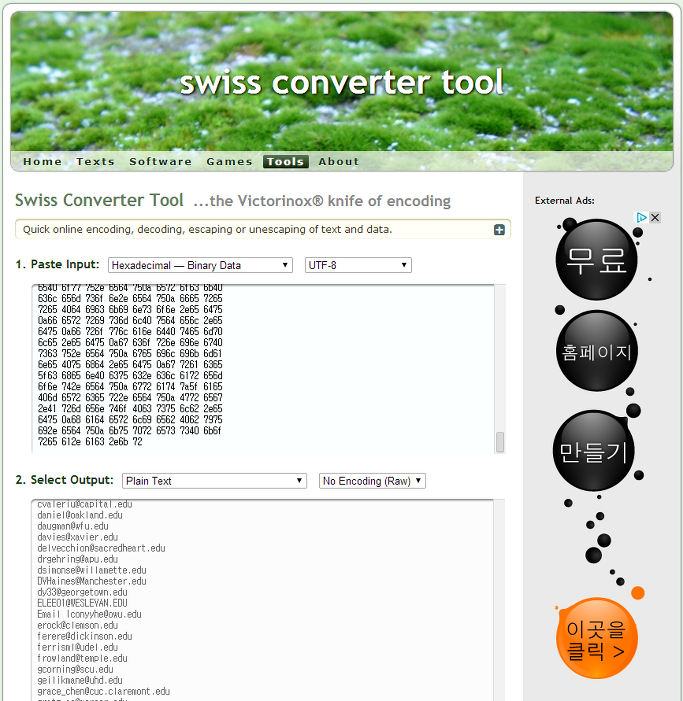Open the Software menu item

click(160, 162)
